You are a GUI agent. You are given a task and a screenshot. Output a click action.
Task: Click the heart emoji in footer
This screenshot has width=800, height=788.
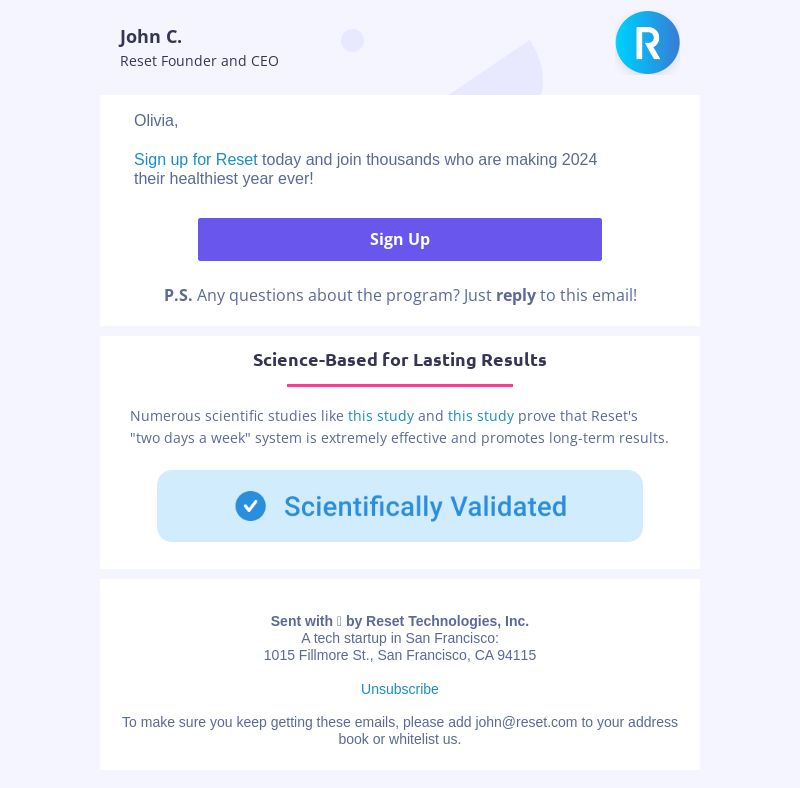(339, 621)
